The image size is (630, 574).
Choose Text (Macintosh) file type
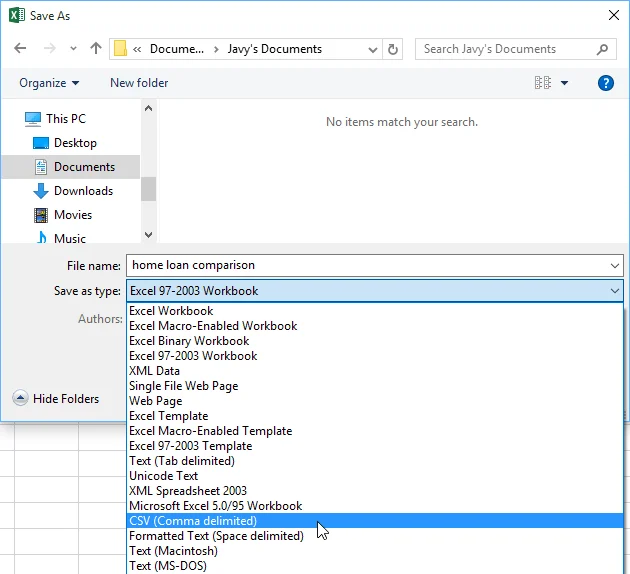pyautogui.click(x=375, y=551)
